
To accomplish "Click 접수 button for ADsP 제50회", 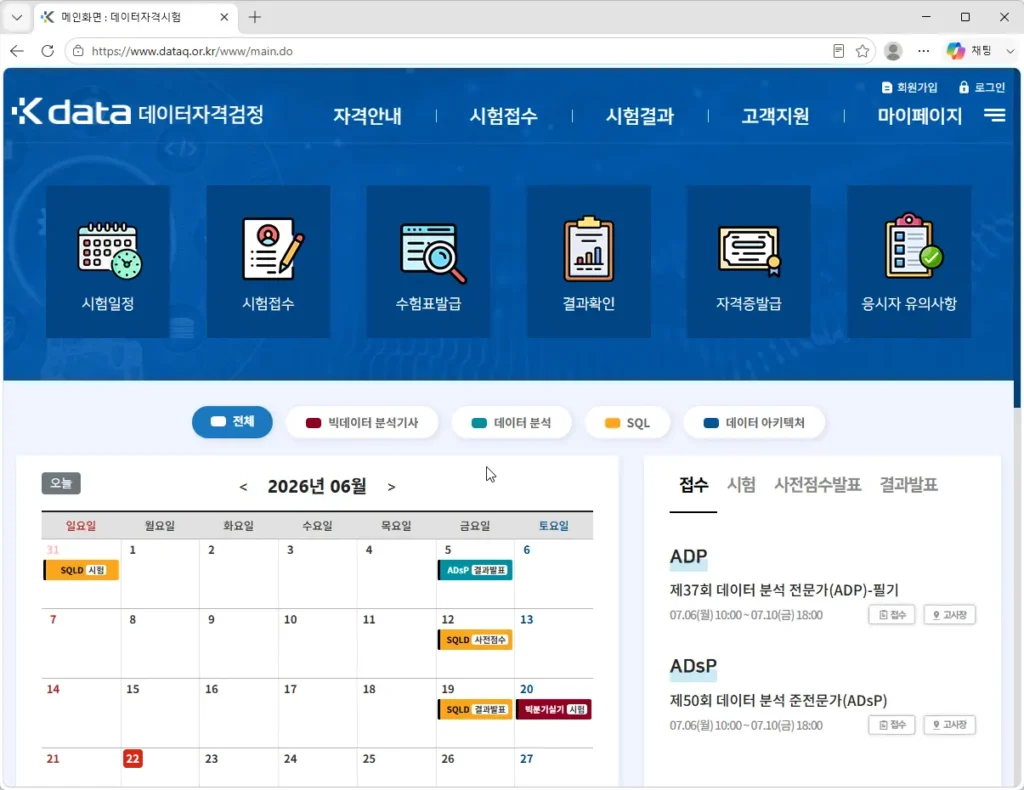I will coord(892,725).
